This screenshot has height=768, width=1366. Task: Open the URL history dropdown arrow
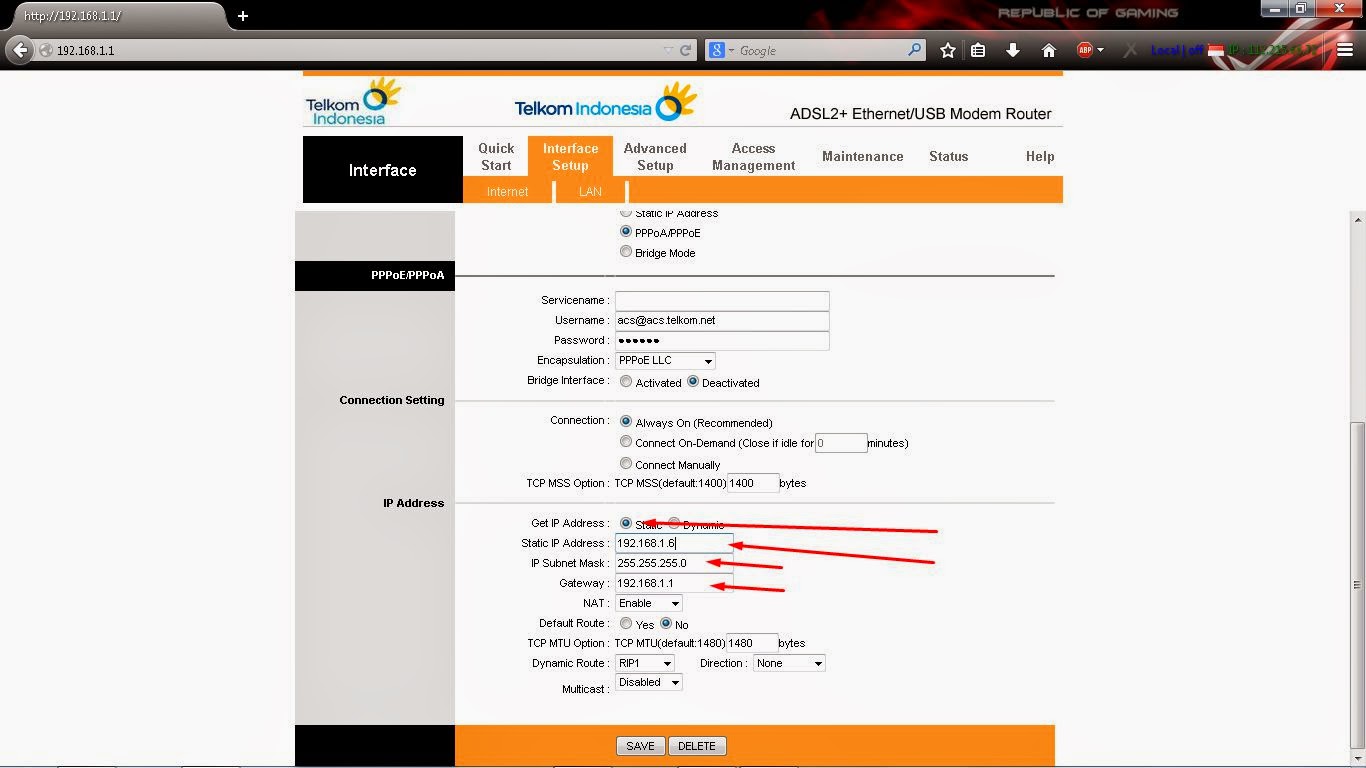(668, 50)
